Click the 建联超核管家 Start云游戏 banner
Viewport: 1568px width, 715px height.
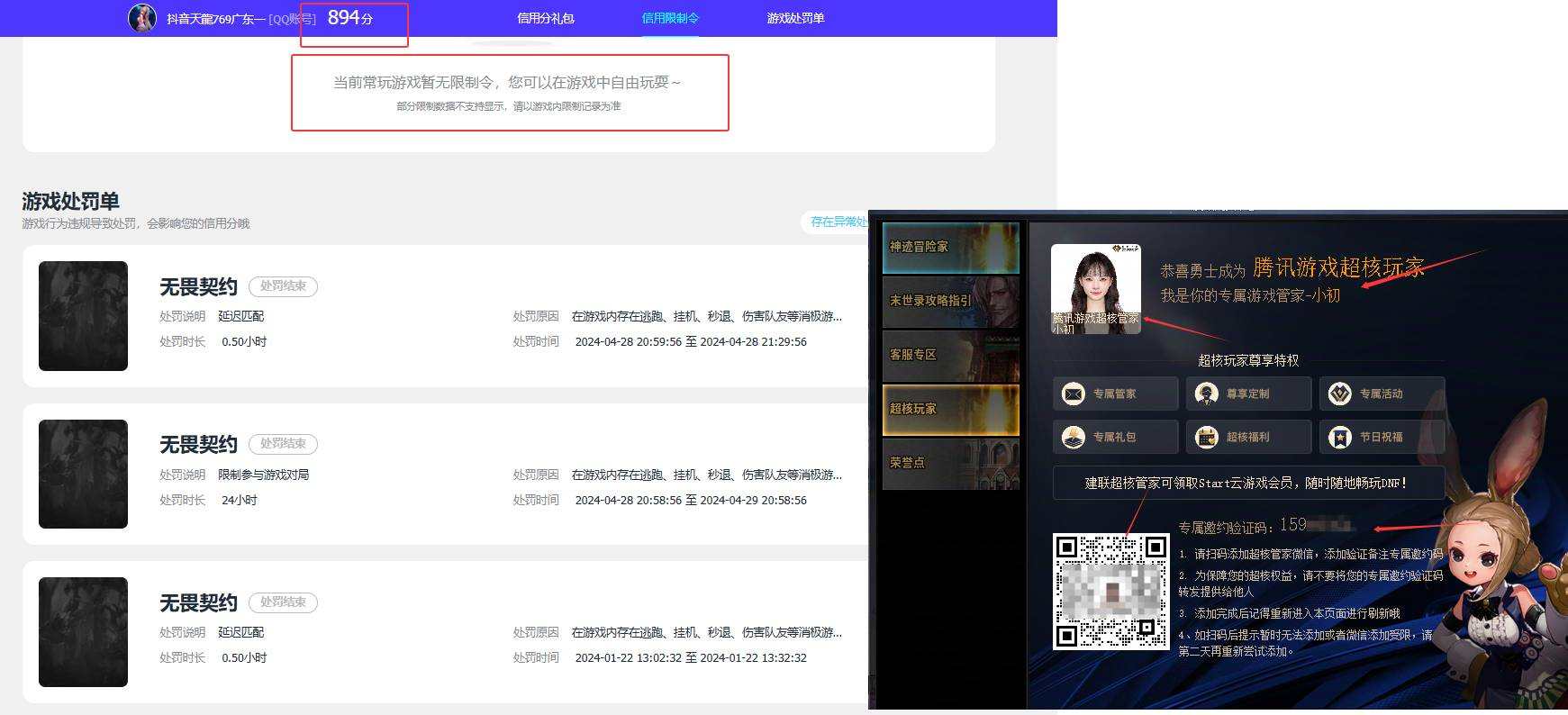pyautogui.click(x=1248, y=483)
